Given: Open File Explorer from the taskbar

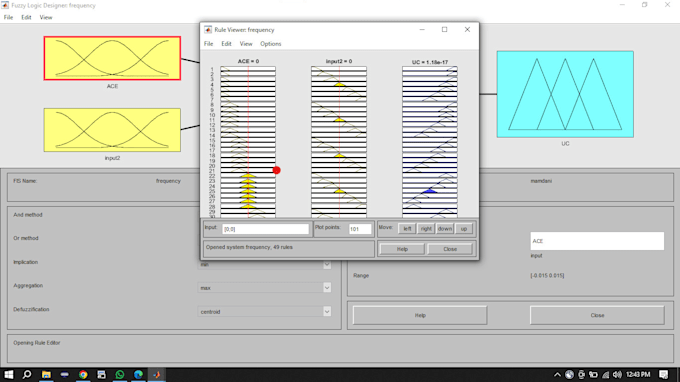Looking at the screenshot, I should coord(46,375).
